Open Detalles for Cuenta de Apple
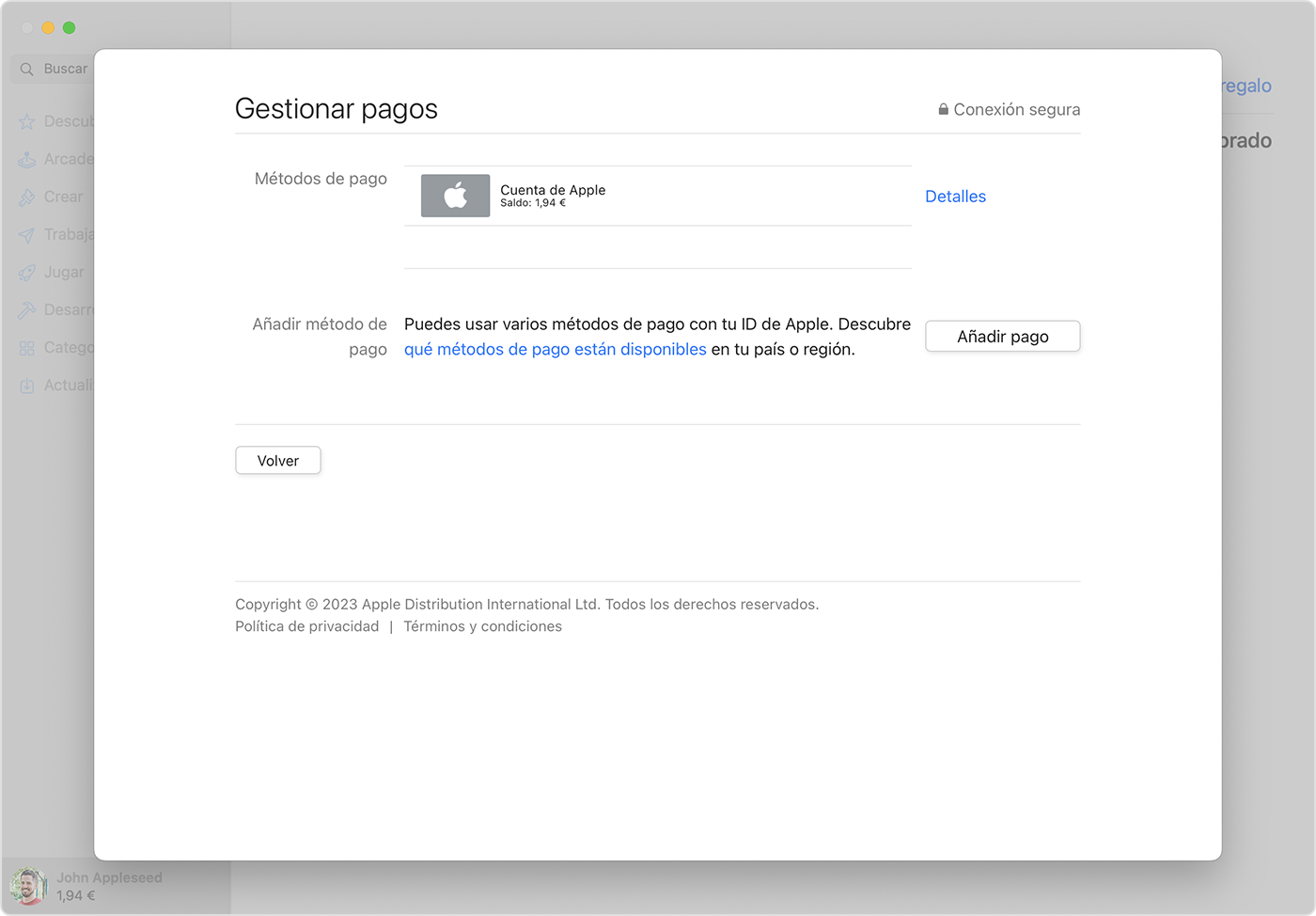 coord(955,197)
